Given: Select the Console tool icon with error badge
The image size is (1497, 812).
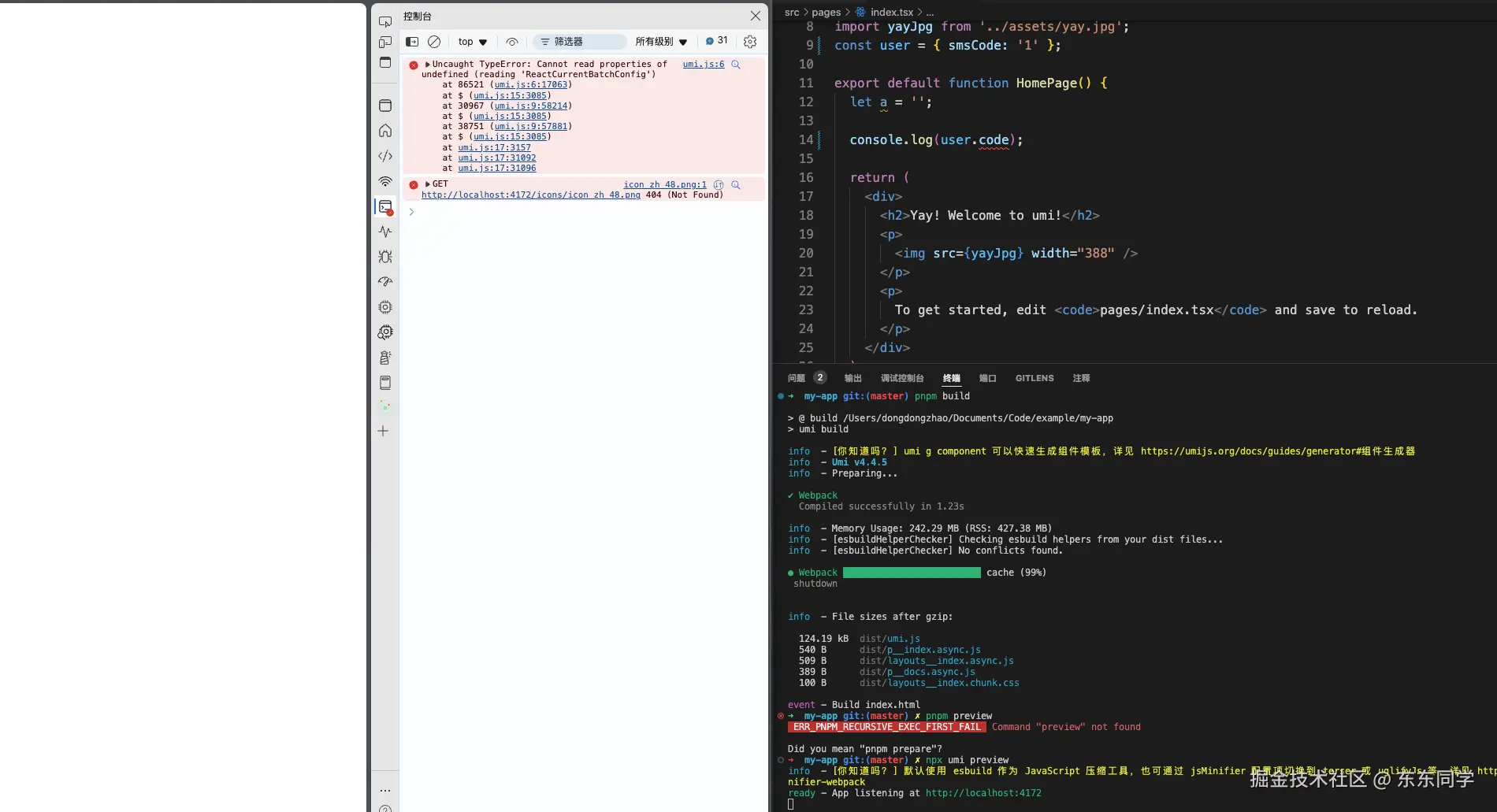Looking at the screenshot, I should tap(385, 207).
